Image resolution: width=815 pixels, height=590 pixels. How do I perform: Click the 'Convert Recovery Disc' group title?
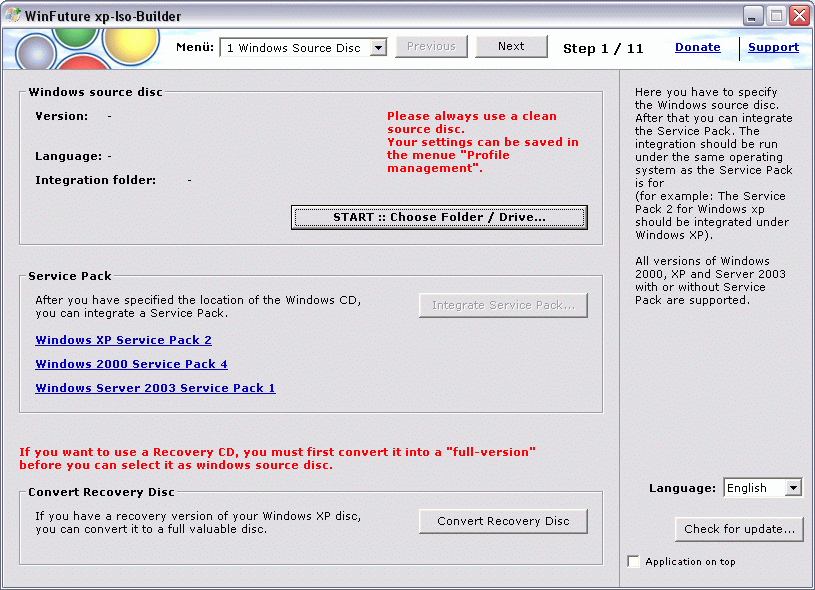point(101,492)
